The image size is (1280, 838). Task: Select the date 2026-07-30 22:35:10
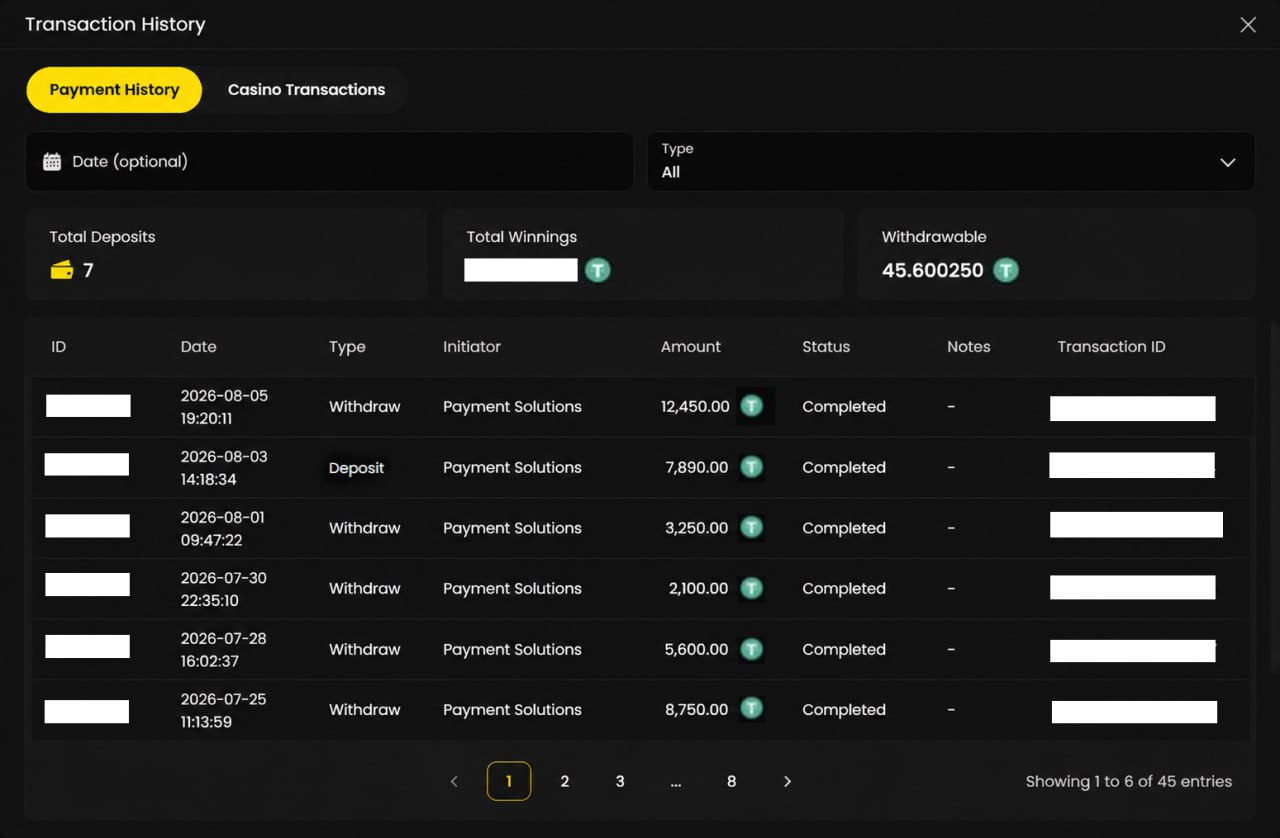pos(224,589)
